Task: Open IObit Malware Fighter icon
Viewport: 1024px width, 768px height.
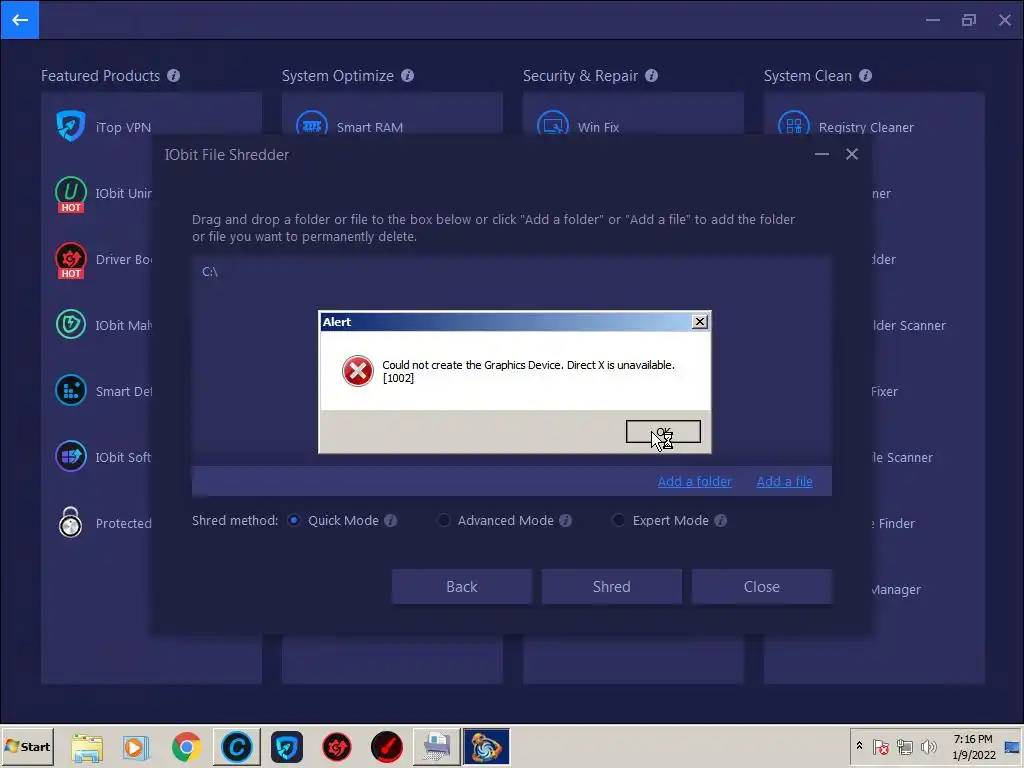Action: point(71,325)
